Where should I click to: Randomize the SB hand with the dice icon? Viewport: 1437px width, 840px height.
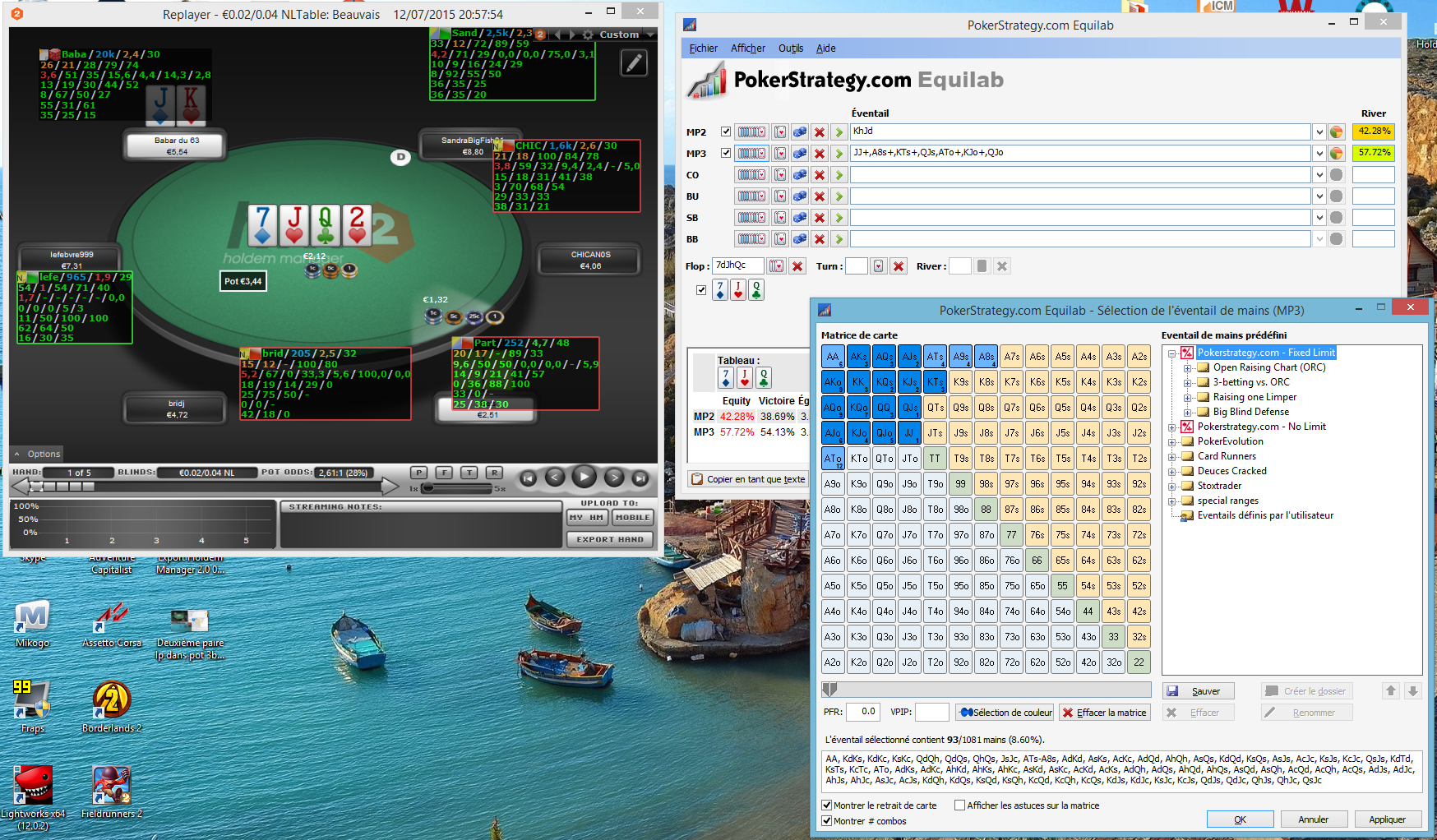[x=799, y=218]
